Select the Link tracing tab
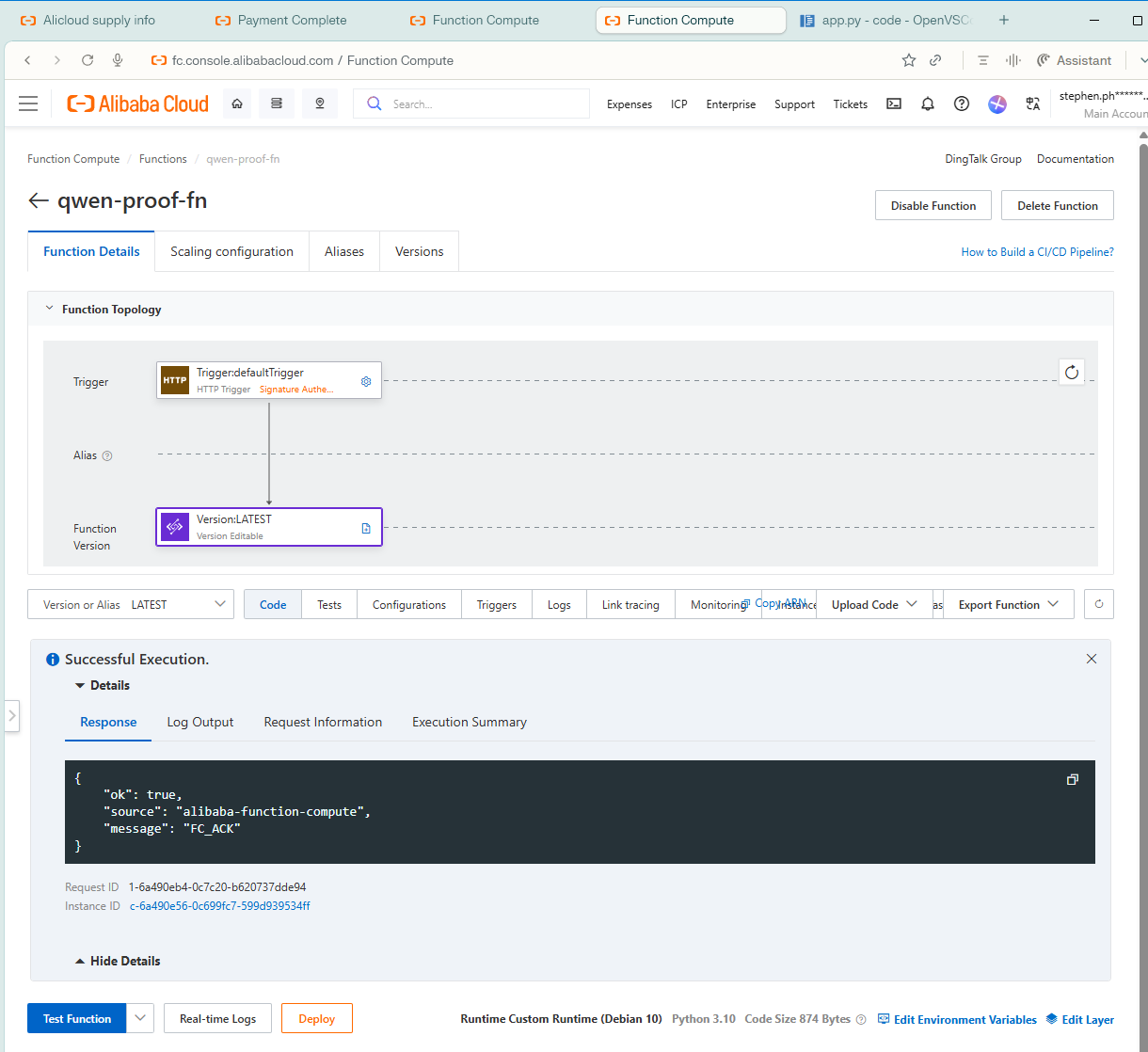 point(630,604)
